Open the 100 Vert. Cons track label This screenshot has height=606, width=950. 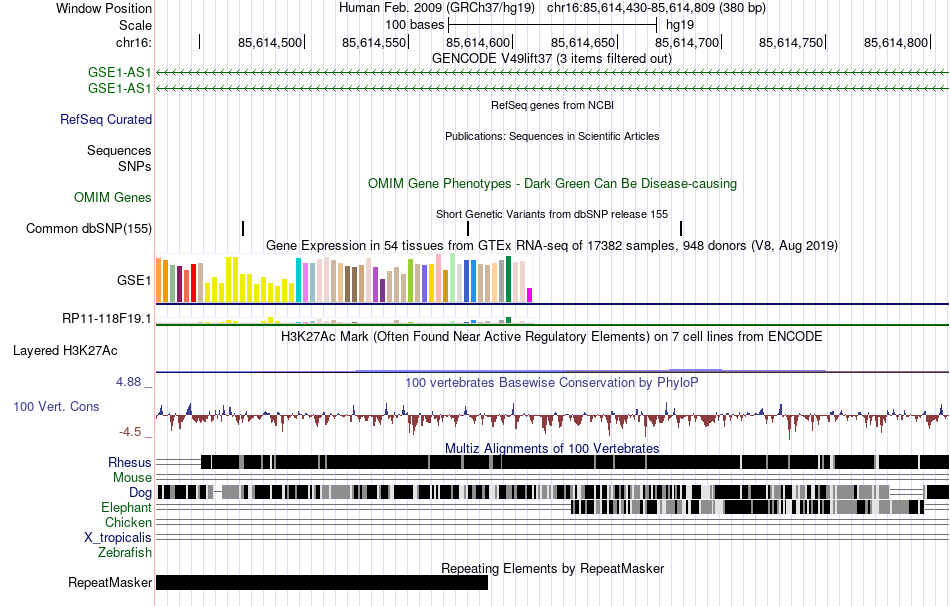click(56, 407)
